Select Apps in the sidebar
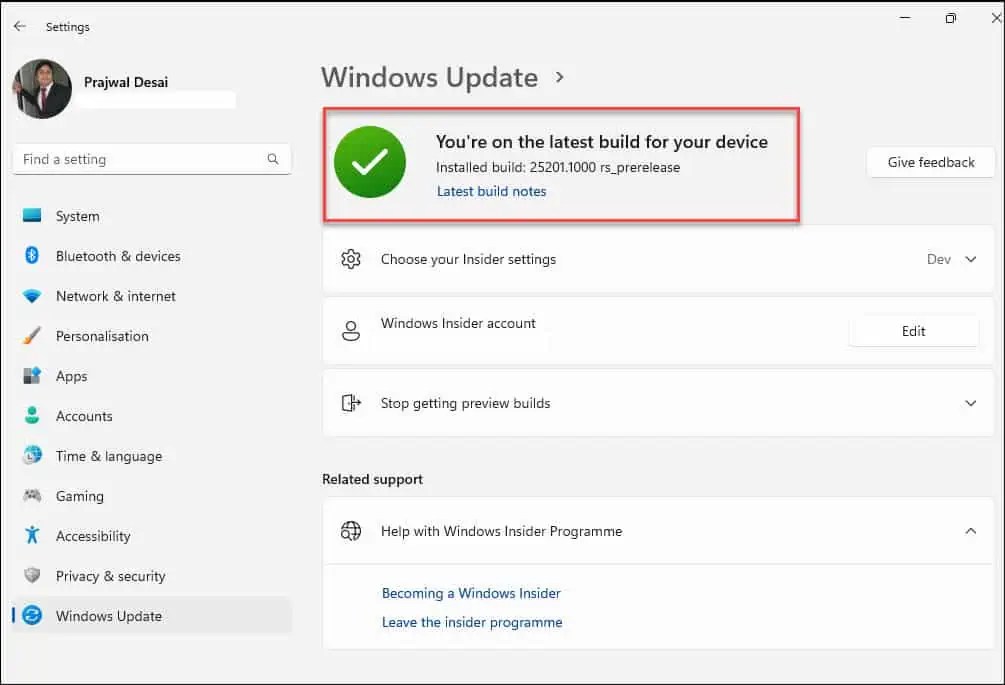Image resolution: width=1005 pixels, height=685 pixels. click(152, 376)
